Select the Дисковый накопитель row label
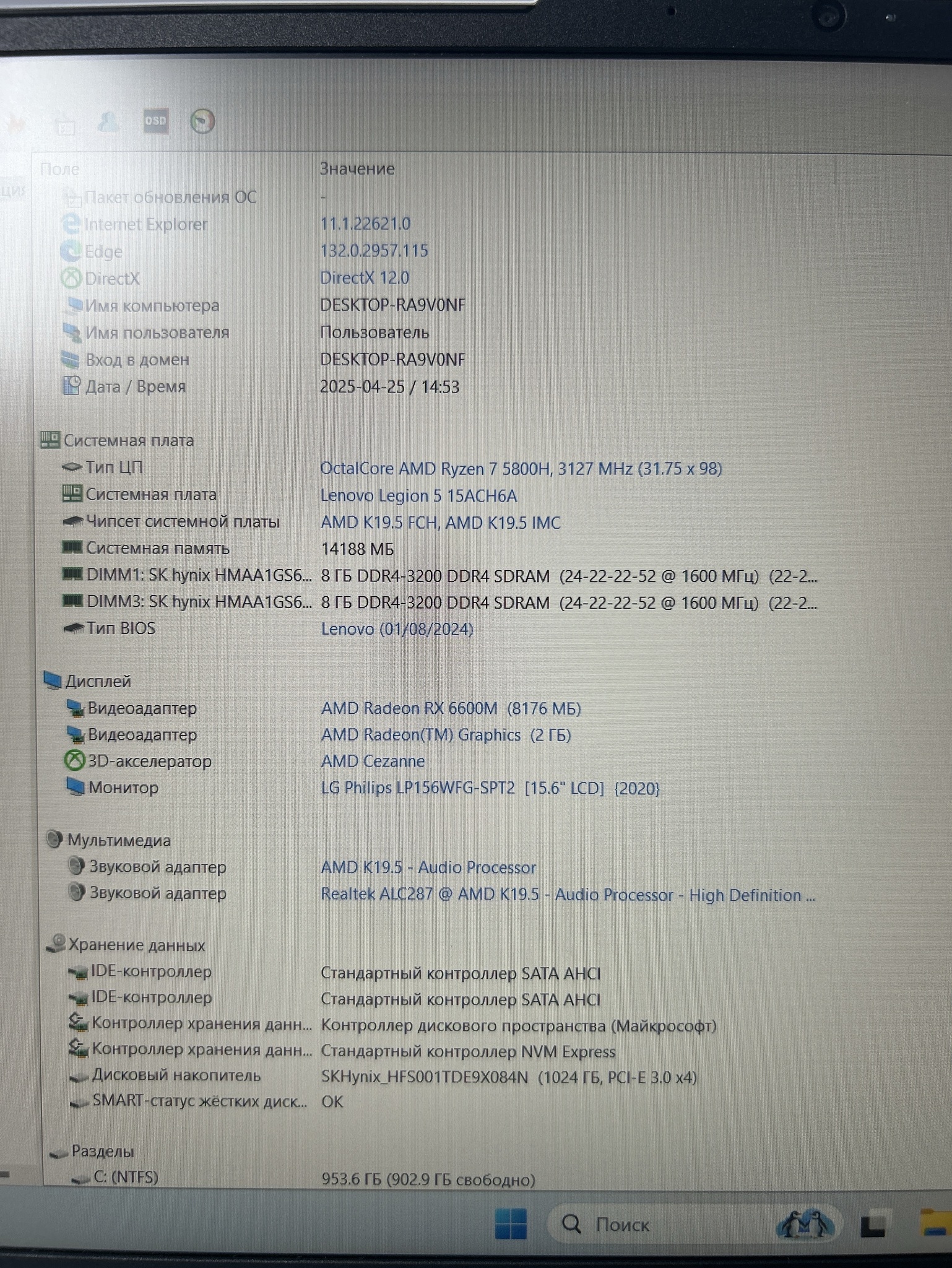 pos(176,1075)
